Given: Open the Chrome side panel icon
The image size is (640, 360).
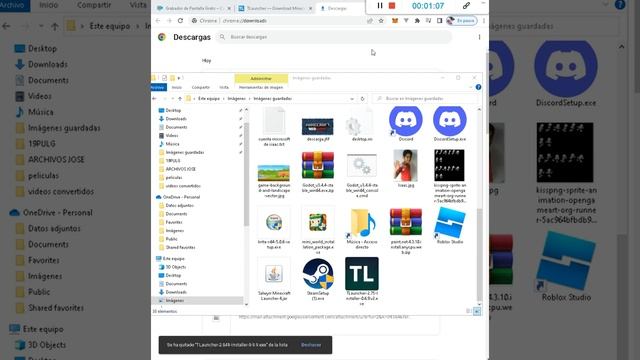Looking at the screenshot, I should pos(439,20).
